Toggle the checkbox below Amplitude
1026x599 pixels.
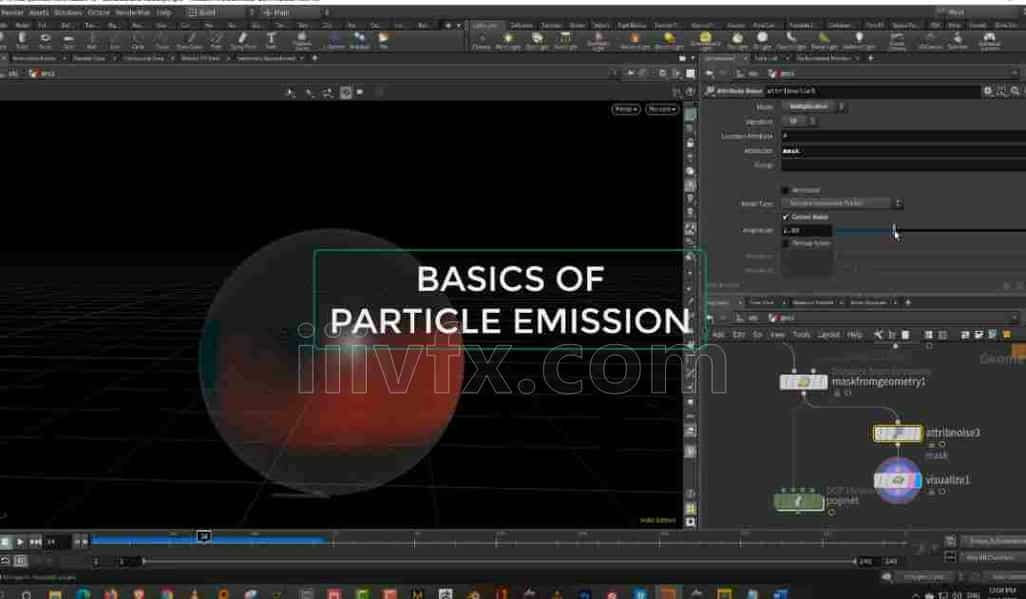[x=786, y=243]
